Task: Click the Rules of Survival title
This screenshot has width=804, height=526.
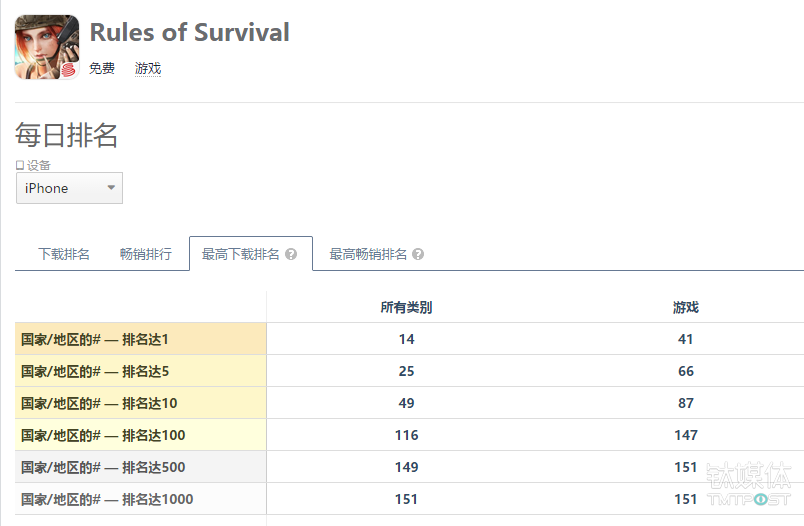Action: point(190,32)
